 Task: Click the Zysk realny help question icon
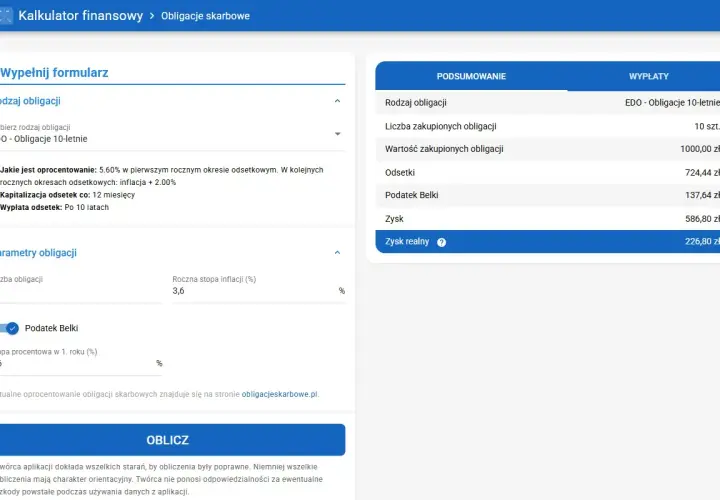pyautogui.click(x=441, y=242)
